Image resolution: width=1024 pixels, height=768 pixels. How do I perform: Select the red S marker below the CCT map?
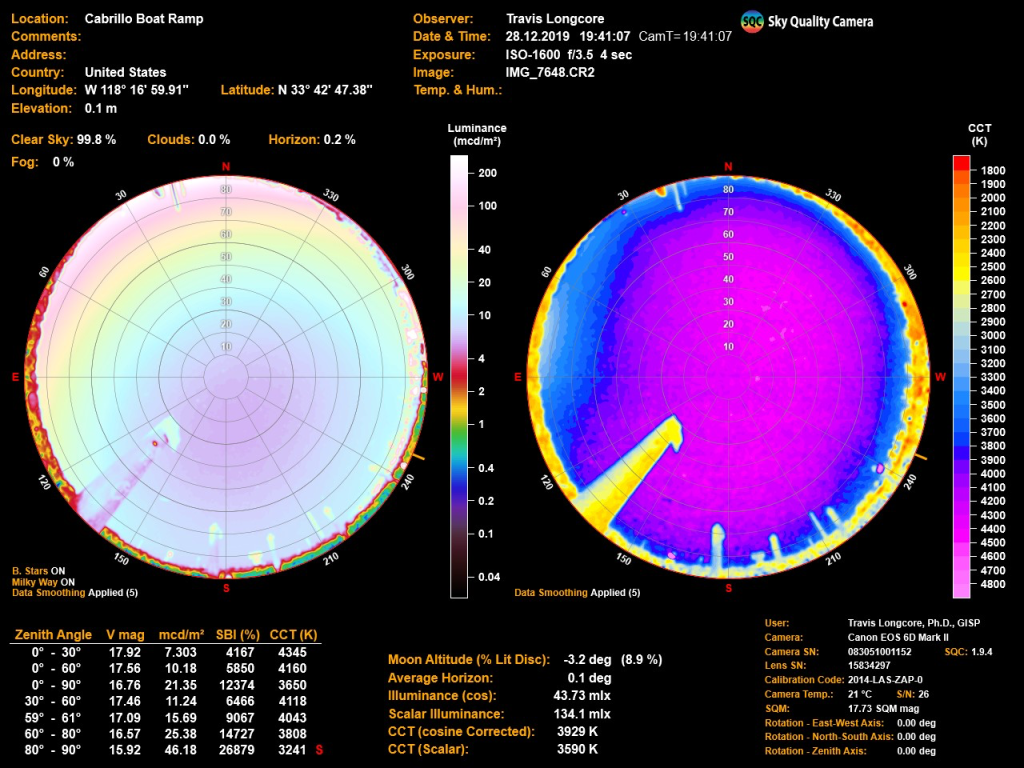coord(727,588)
